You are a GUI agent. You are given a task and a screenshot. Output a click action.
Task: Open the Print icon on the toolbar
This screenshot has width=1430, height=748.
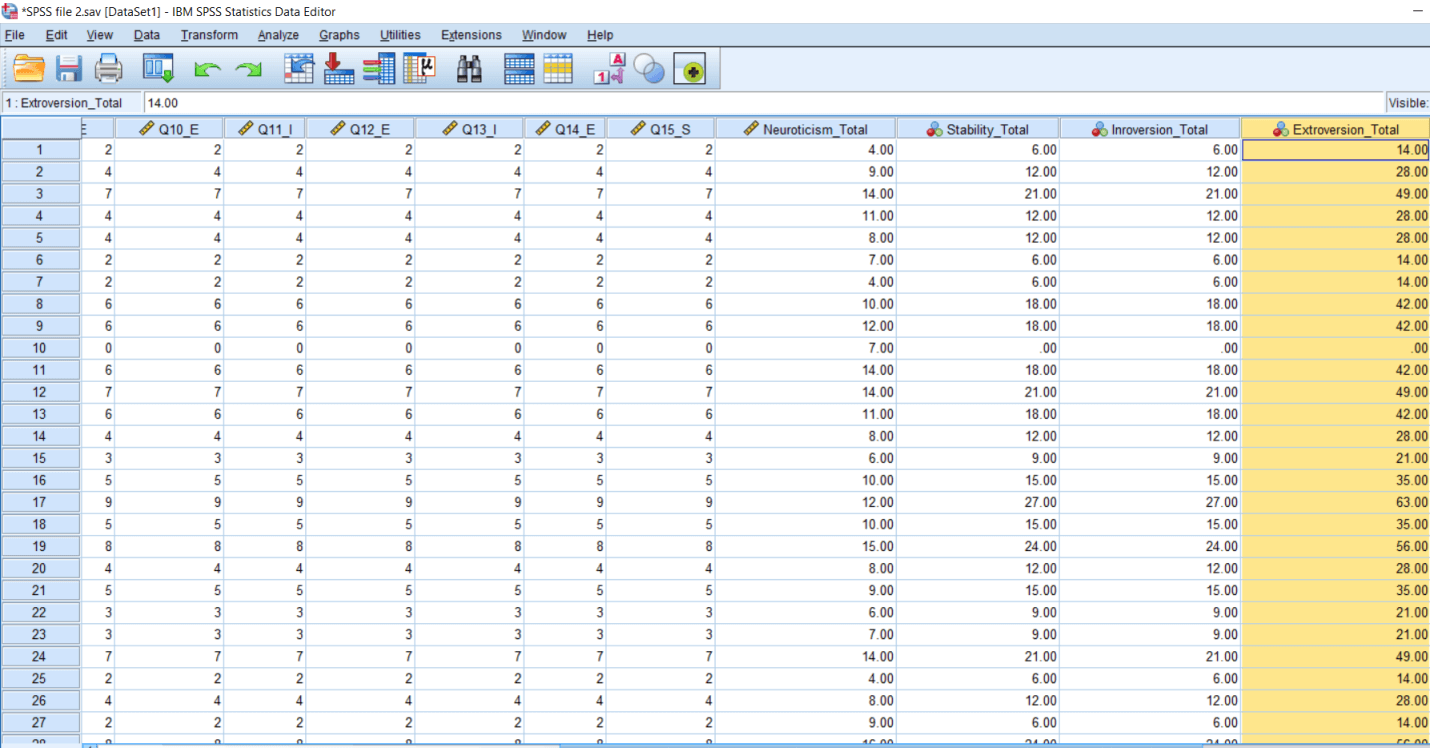coord(108,68)
